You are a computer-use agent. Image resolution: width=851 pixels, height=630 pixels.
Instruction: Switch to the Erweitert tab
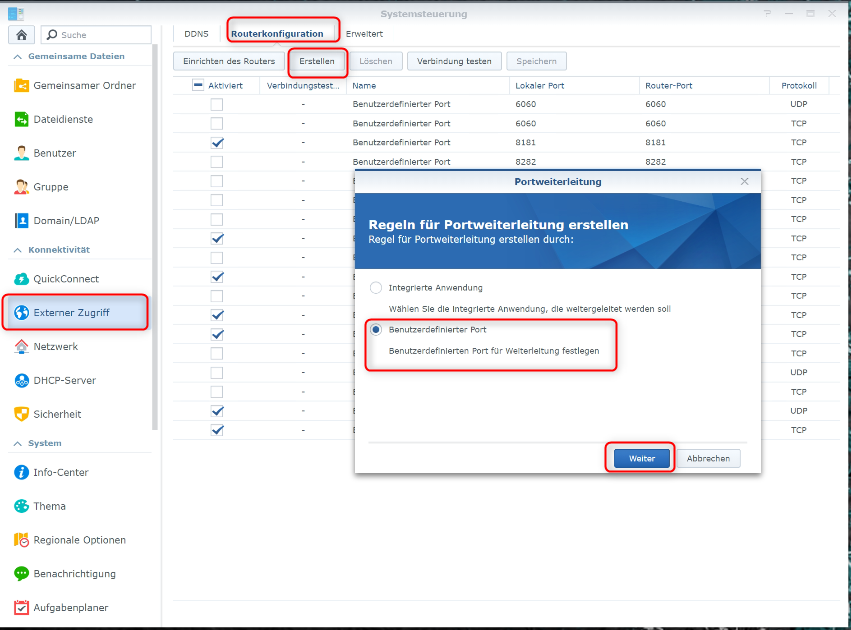[x=364, y=34]
